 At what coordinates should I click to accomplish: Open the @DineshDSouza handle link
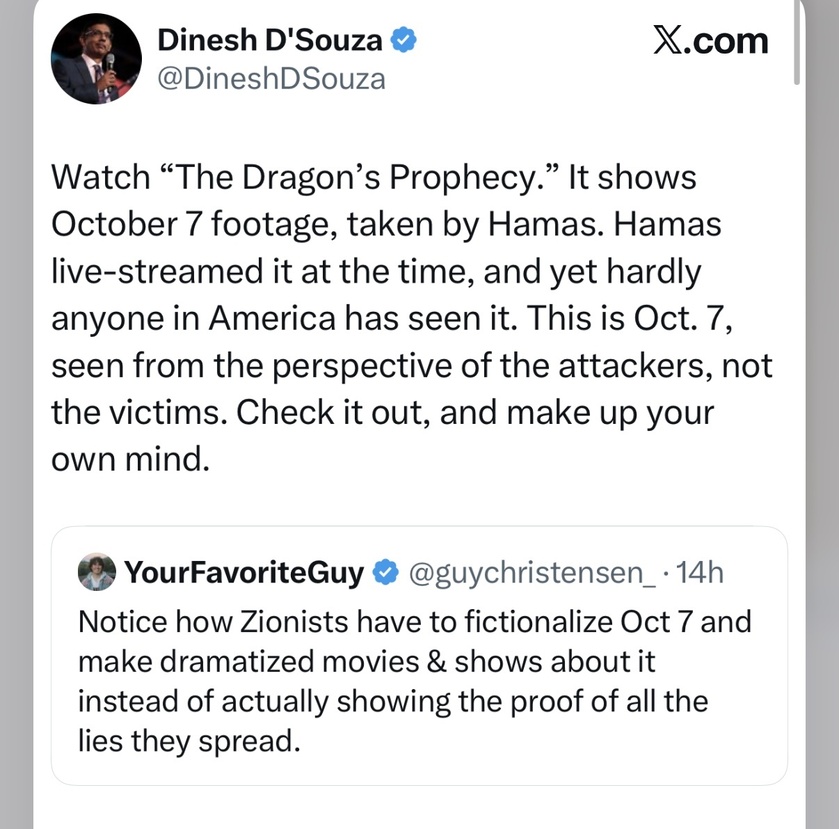pos(271,79)
